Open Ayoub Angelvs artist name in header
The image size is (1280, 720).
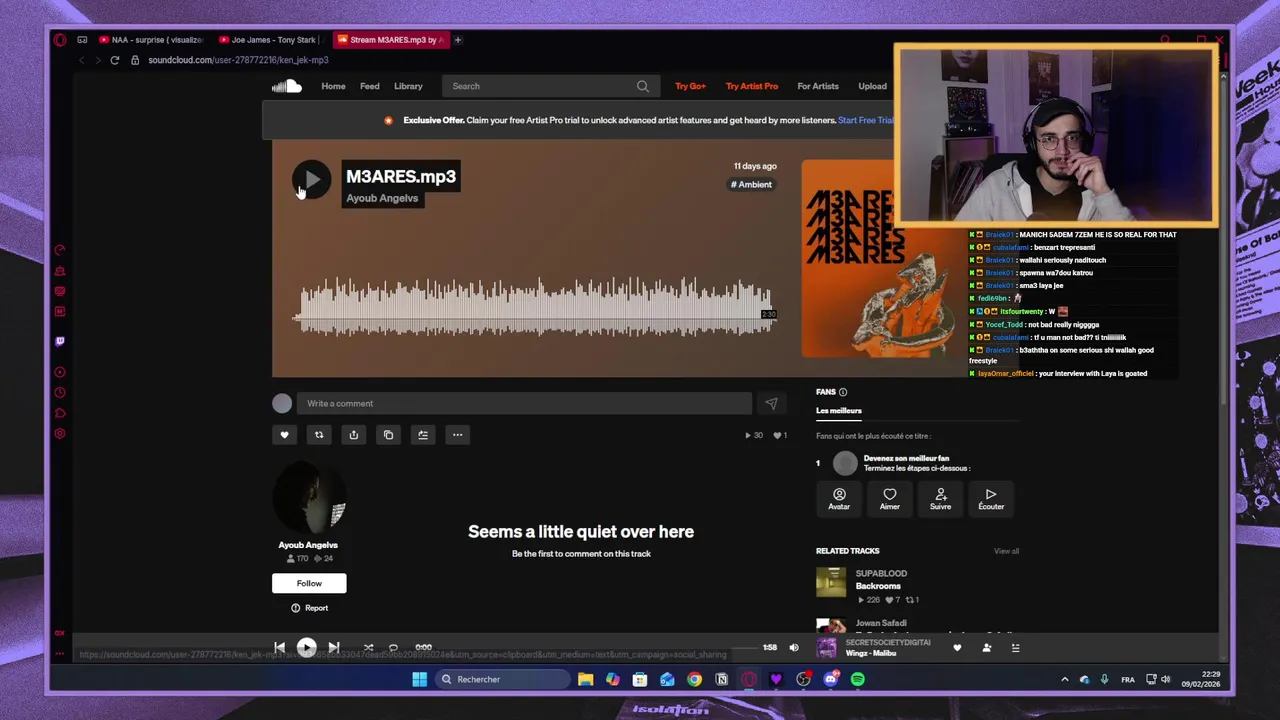(382, 198)
